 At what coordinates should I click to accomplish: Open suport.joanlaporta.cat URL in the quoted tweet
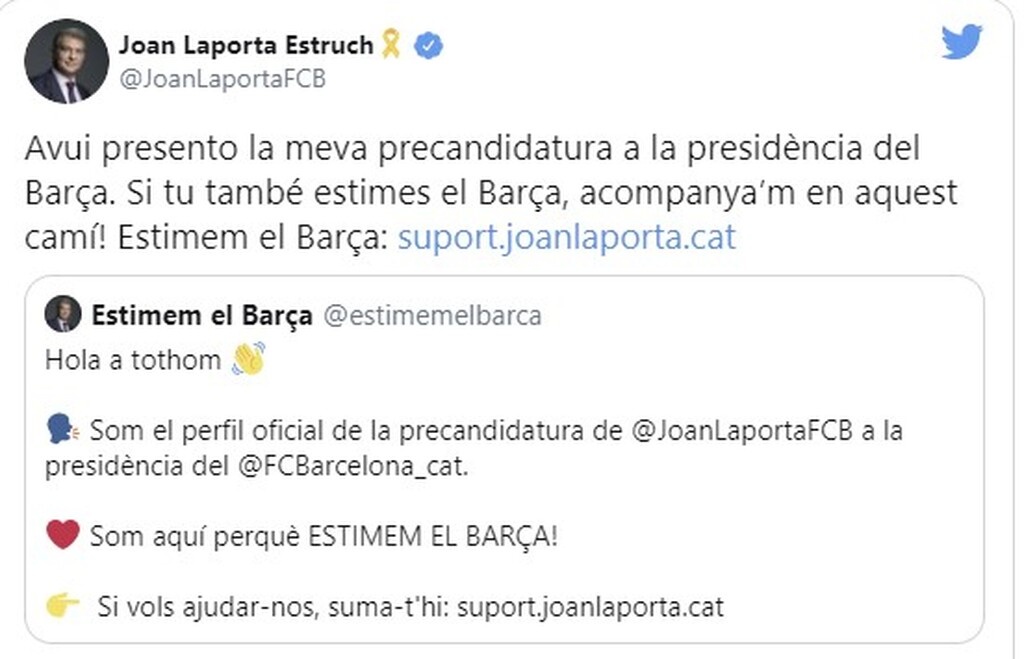(x=609, y=606)
